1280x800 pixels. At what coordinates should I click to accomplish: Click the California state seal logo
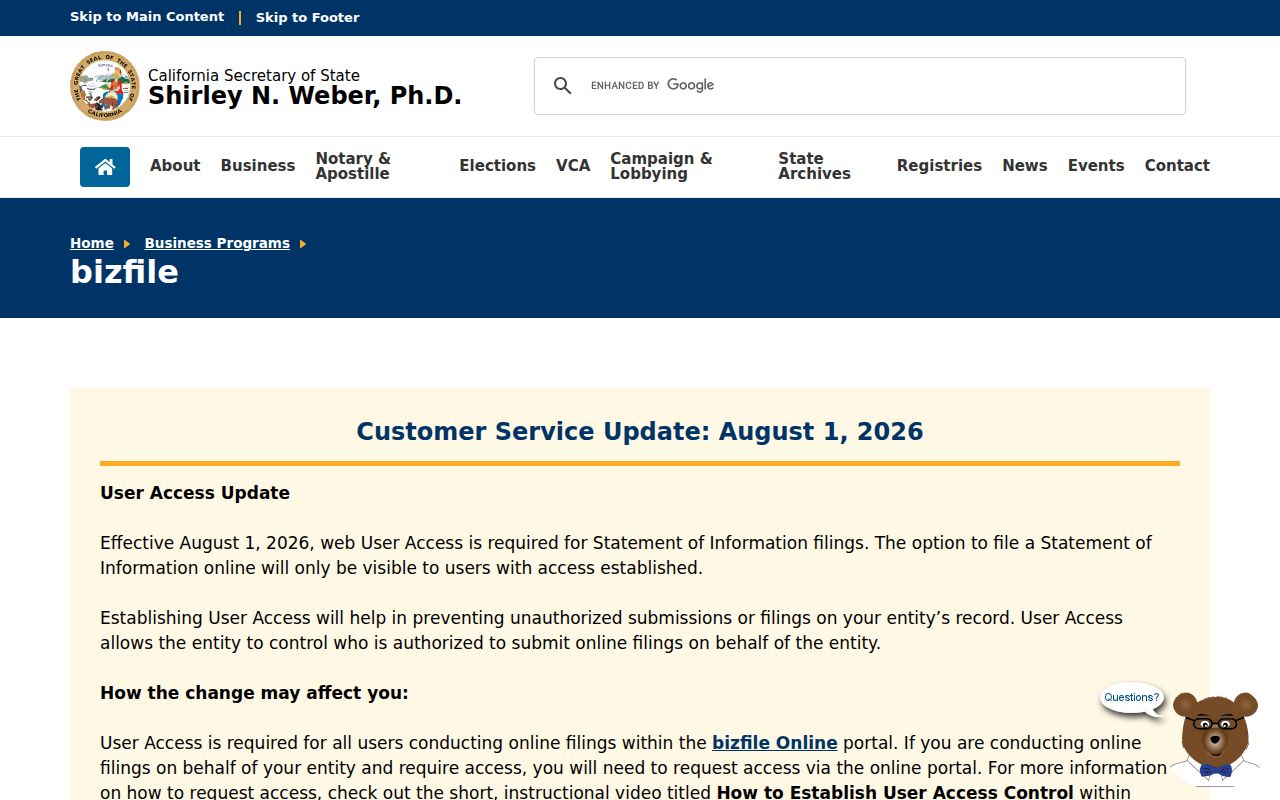click(105, 86)
